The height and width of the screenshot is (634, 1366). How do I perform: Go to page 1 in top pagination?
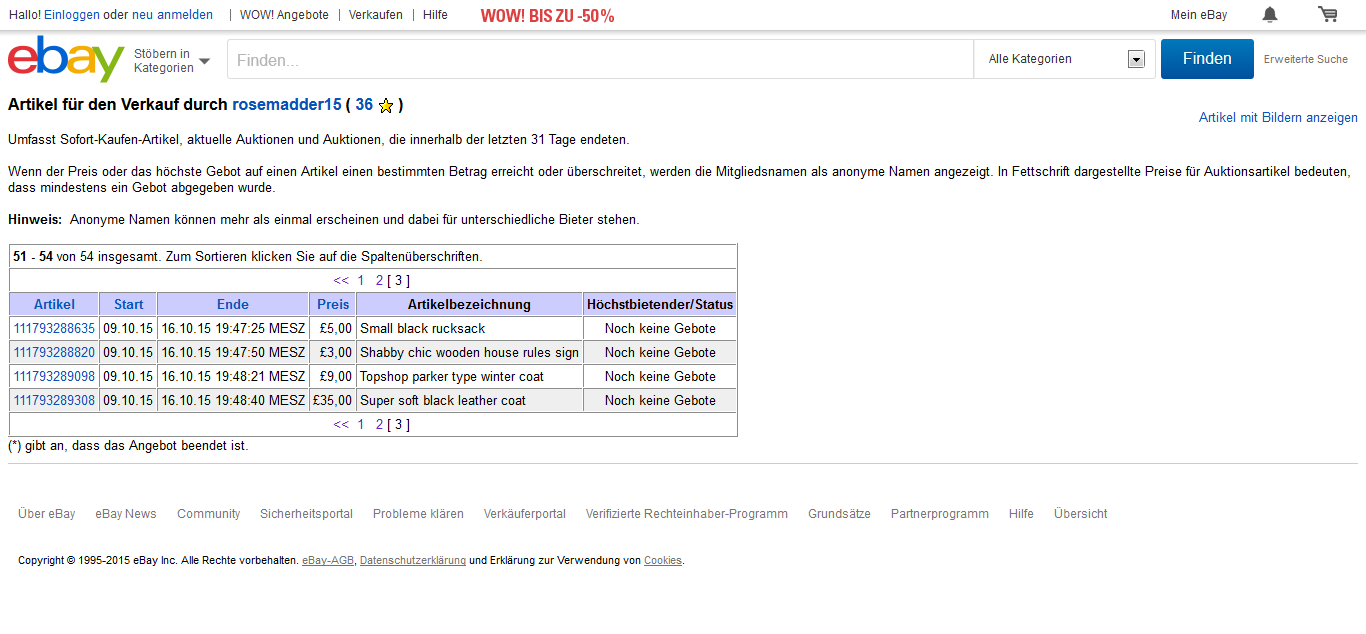(361, 281)
